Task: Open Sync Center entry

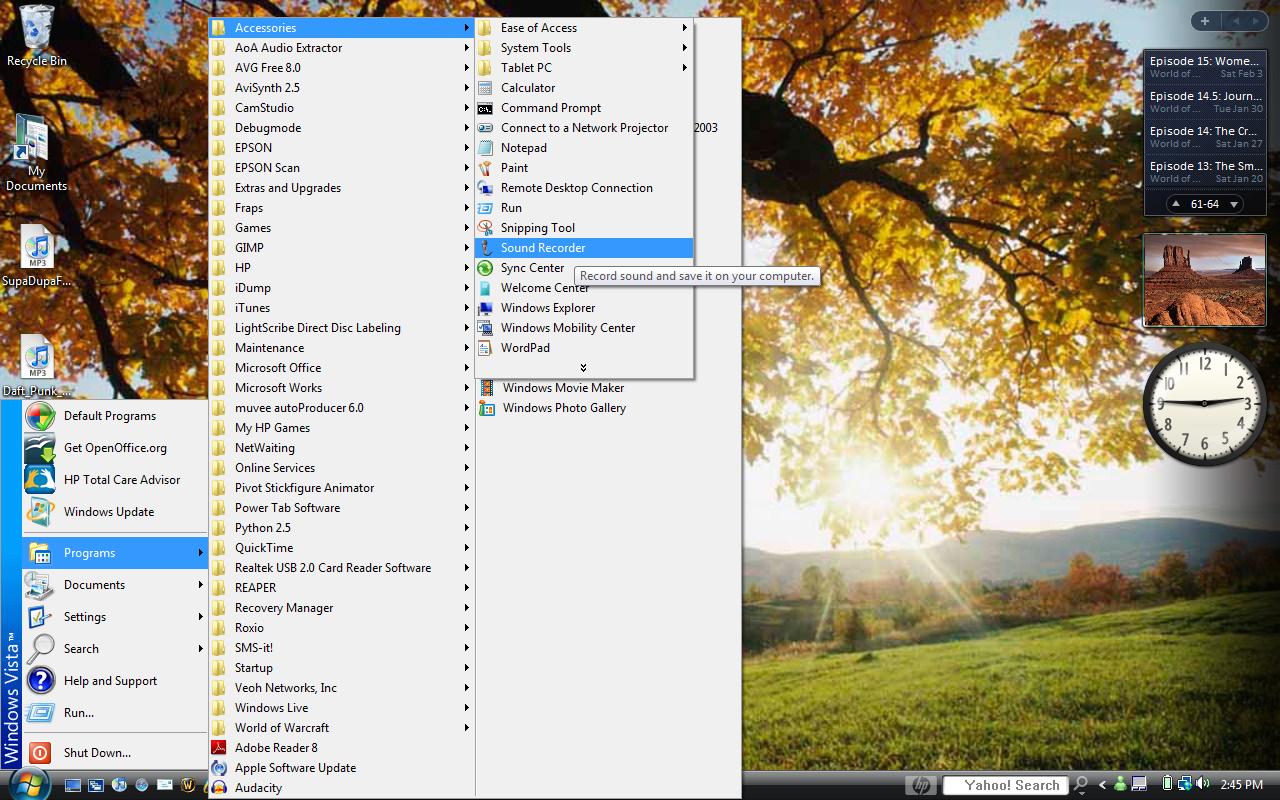Action: pos(584,268)
